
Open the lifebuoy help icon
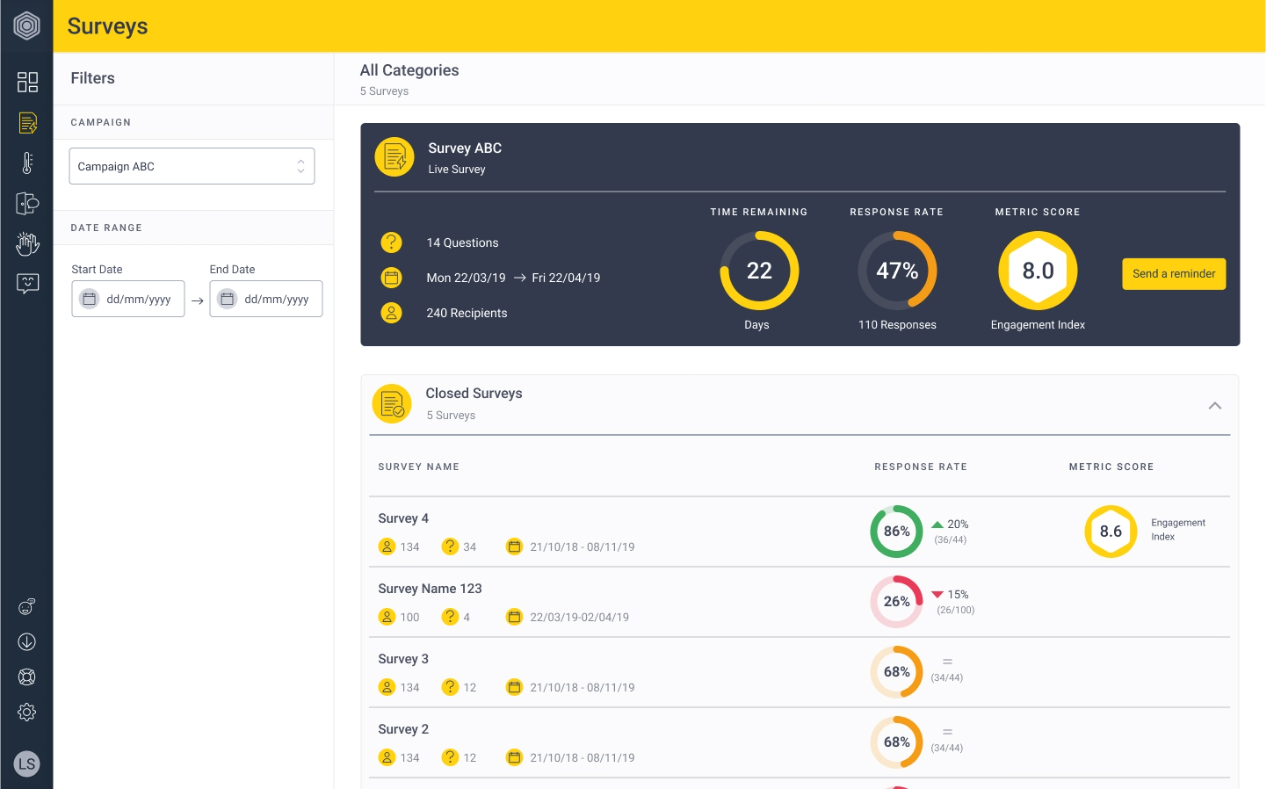(27, 677)
